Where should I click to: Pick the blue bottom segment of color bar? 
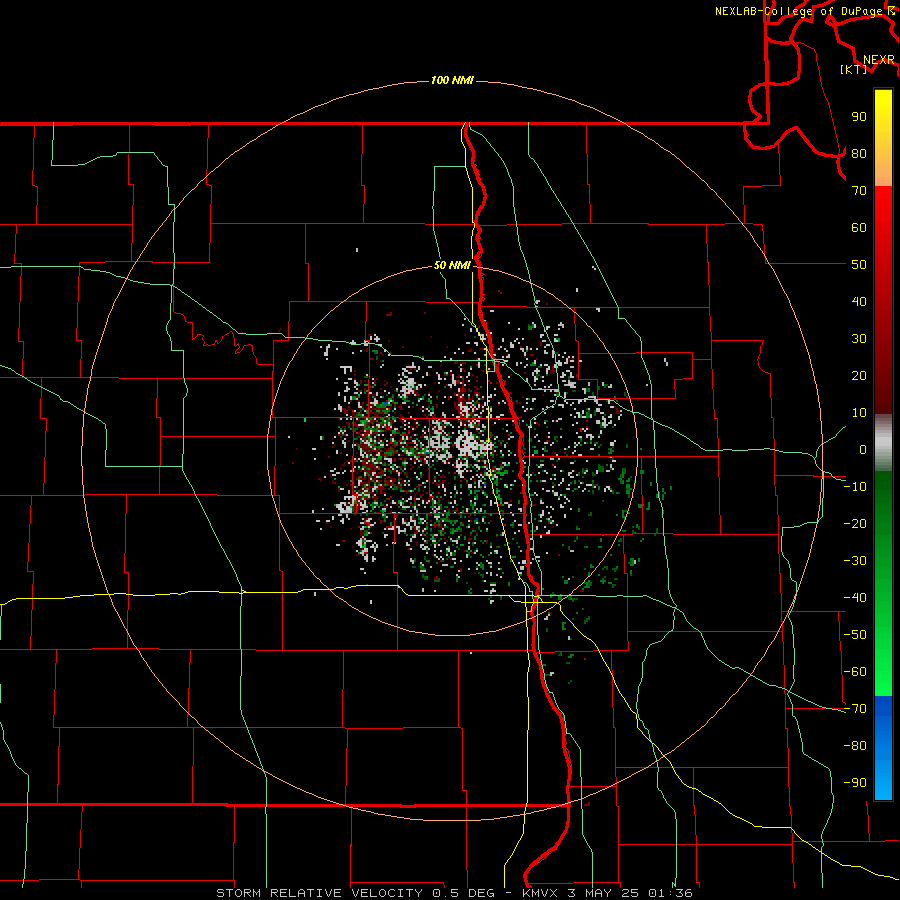coord(883,748)
